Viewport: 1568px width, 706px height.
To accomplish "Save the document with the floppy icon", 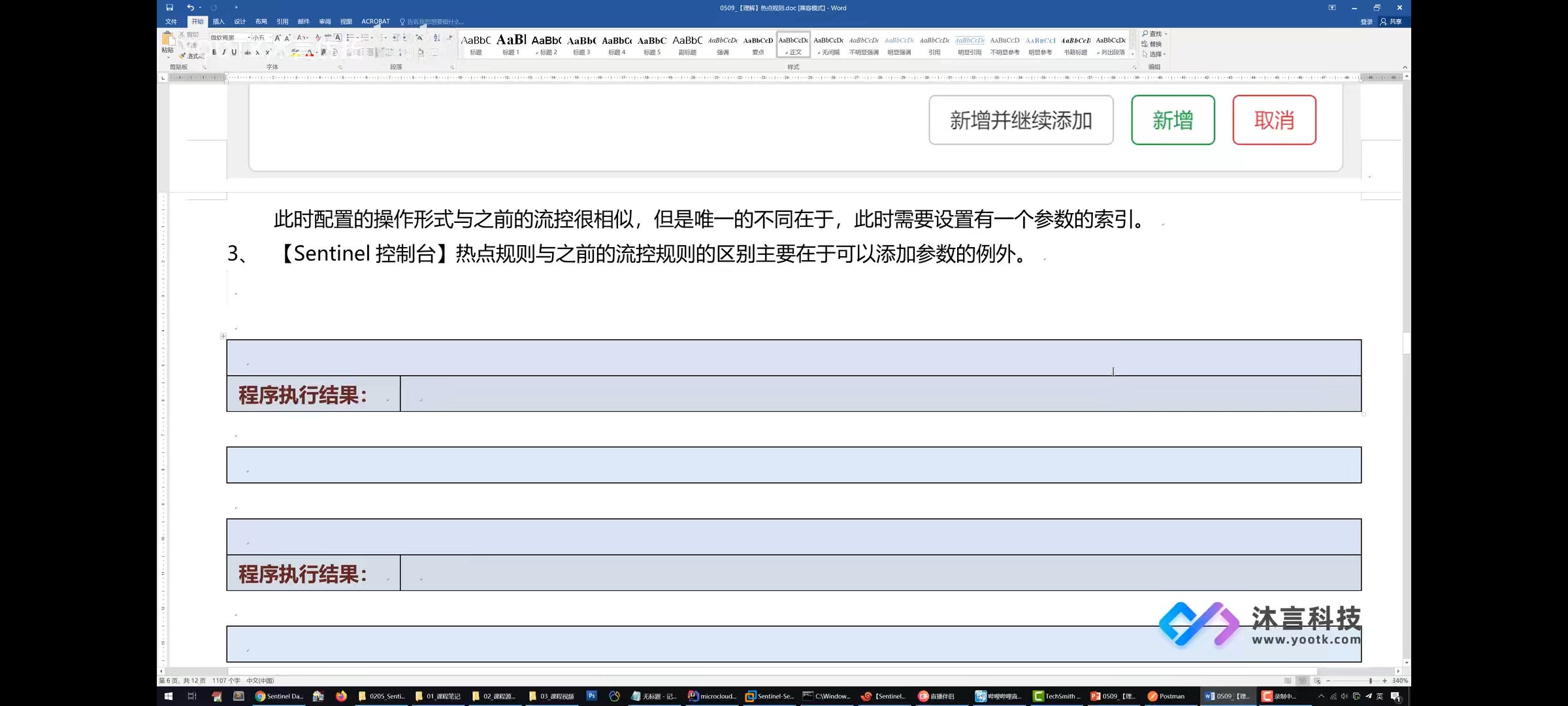I will tap(169, 8).
